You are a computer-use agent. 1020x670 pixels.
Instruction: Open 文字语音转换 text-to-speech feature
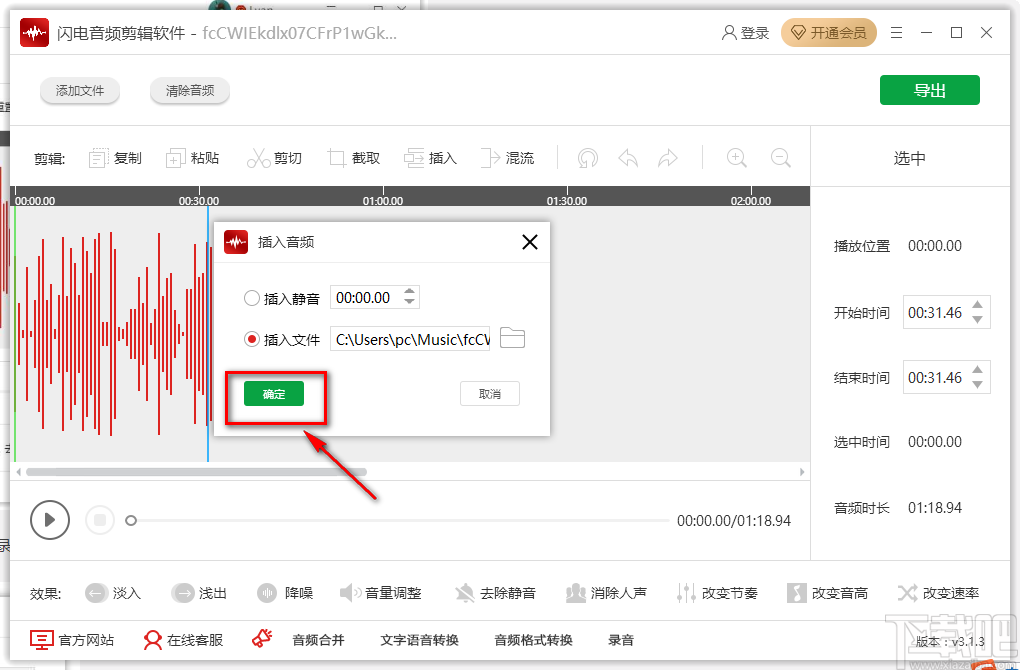click(x=419, y=640)
